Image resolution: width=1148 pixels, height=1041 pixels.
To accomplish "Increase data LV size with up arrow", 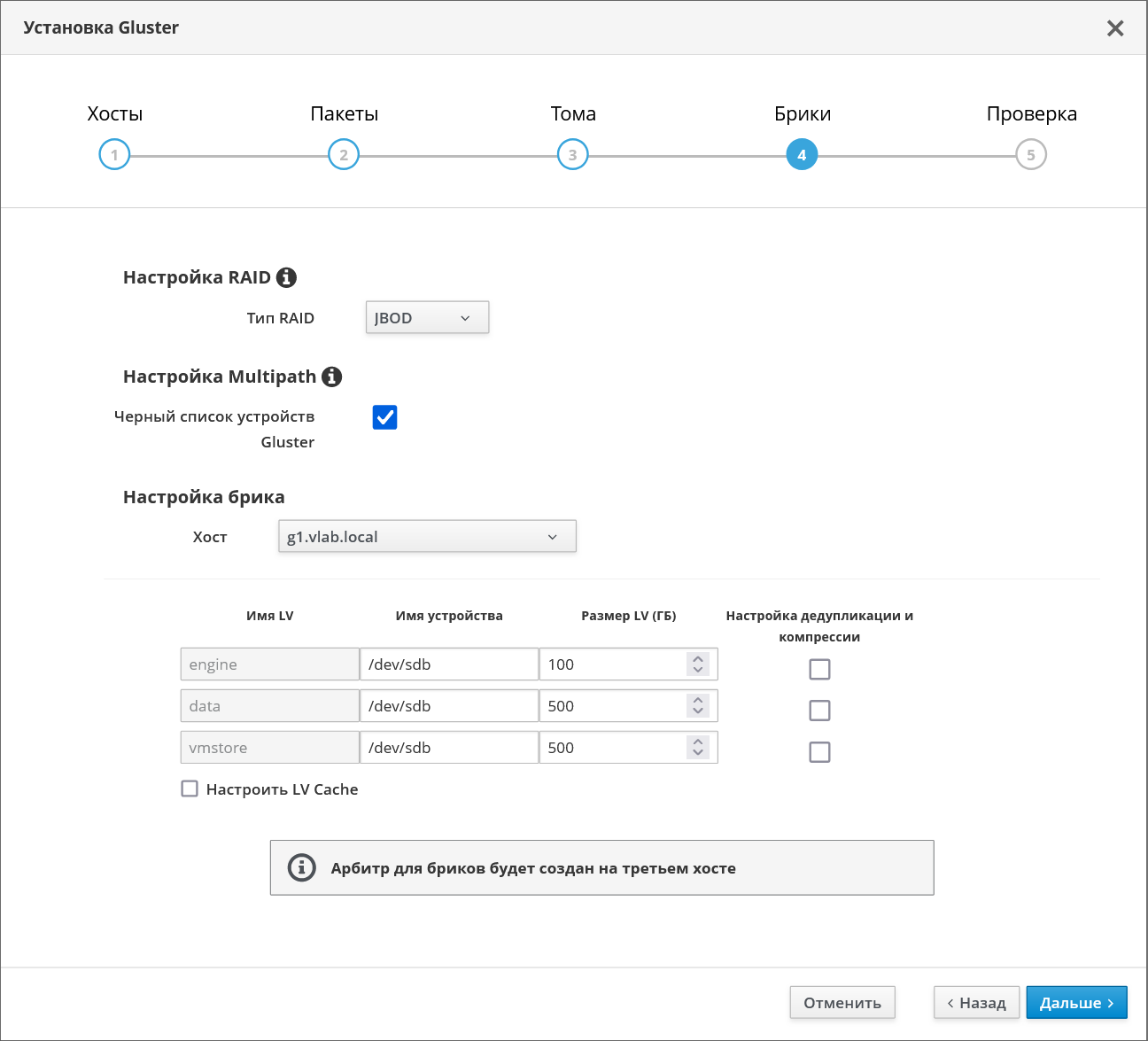I will [698, 700].
